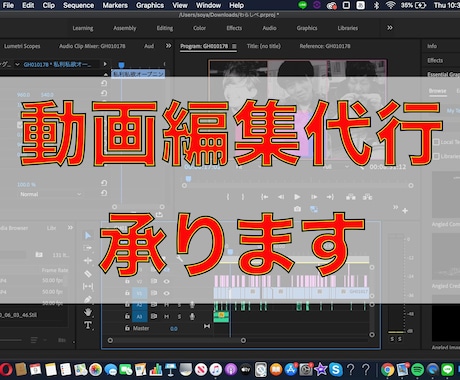
Task: Toggle the Effect Controls timeline view arrow
Action: click(x=105, y=64)
